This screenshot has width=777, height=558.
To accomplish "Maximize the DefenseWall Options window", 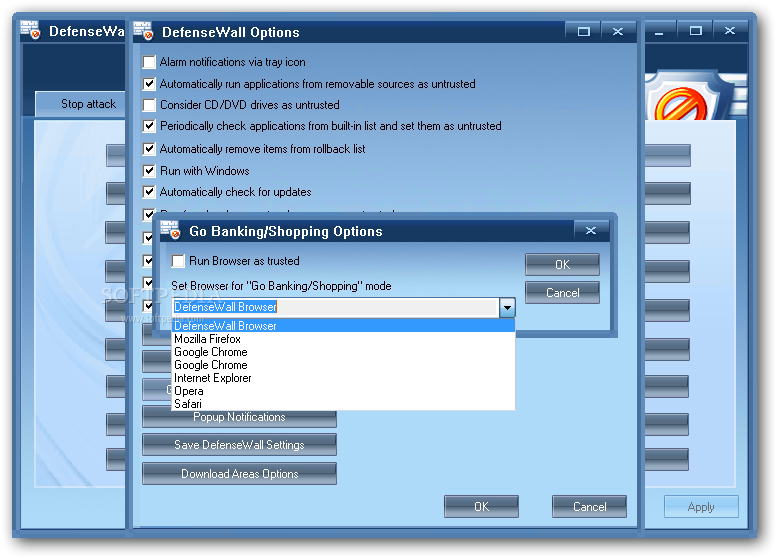I will (584, 32).
